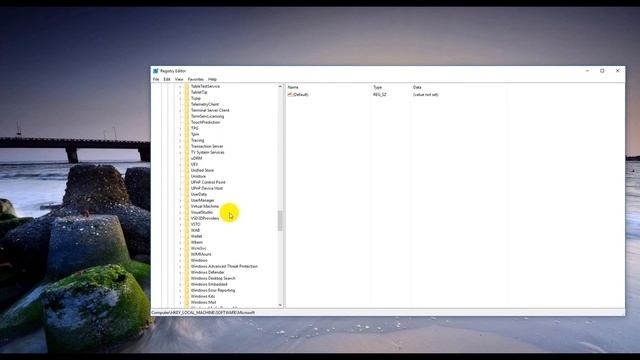
Task: Open the View menu
Action: pyautogui.click(x=179, y=79)
